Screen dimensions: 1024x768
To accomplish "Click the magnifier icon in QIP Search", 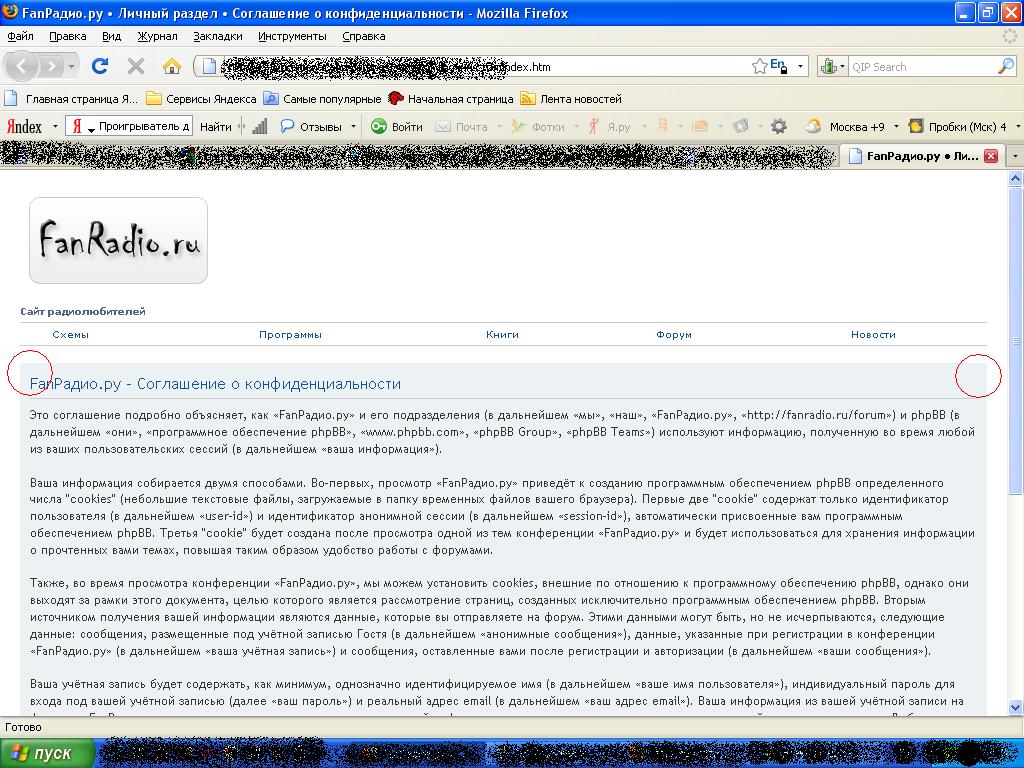I will point(1005,67).
